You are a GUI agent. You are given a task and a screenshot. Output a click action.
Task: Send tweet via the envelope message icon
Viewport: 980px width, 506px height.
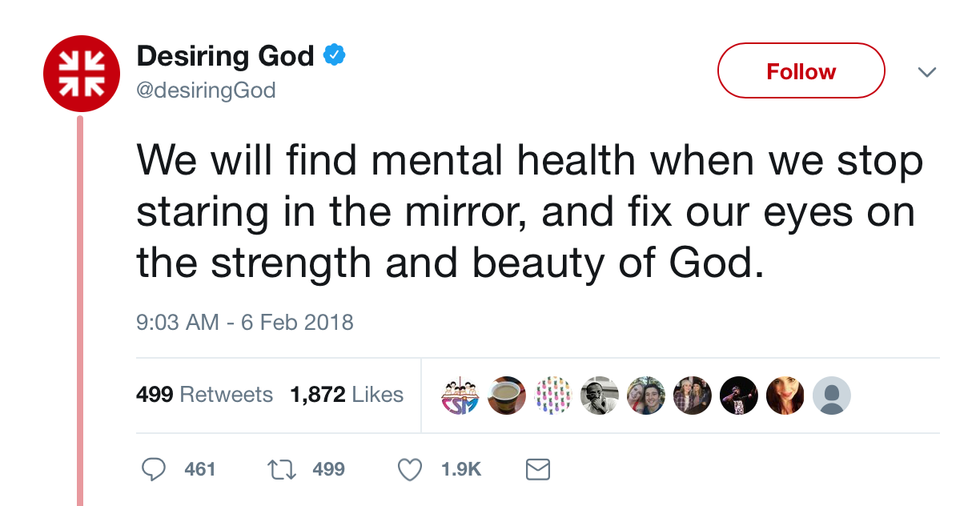(x=538, y=469)
